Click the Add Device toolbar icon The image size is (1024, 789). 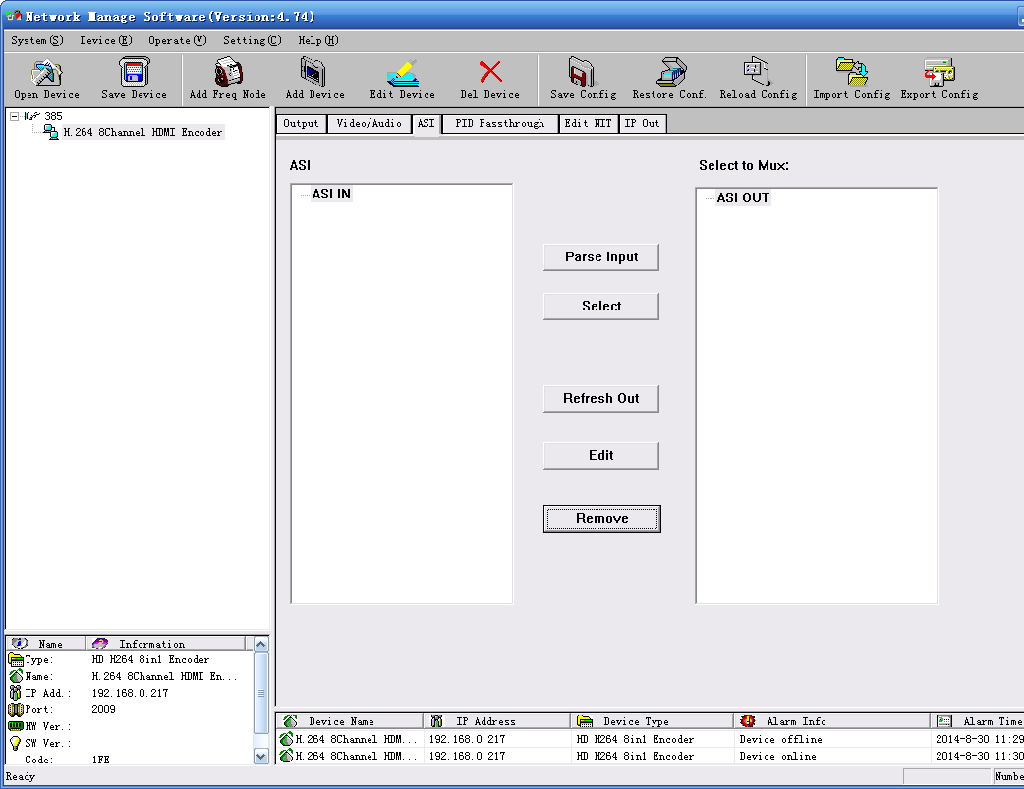[314, 72]
